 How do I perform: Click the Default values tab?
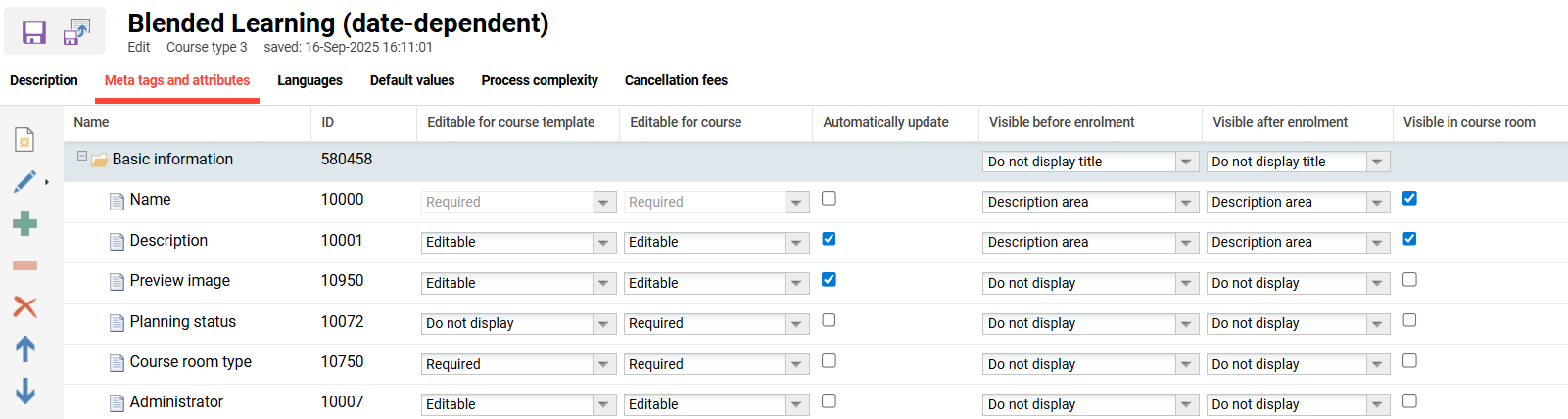411,80
